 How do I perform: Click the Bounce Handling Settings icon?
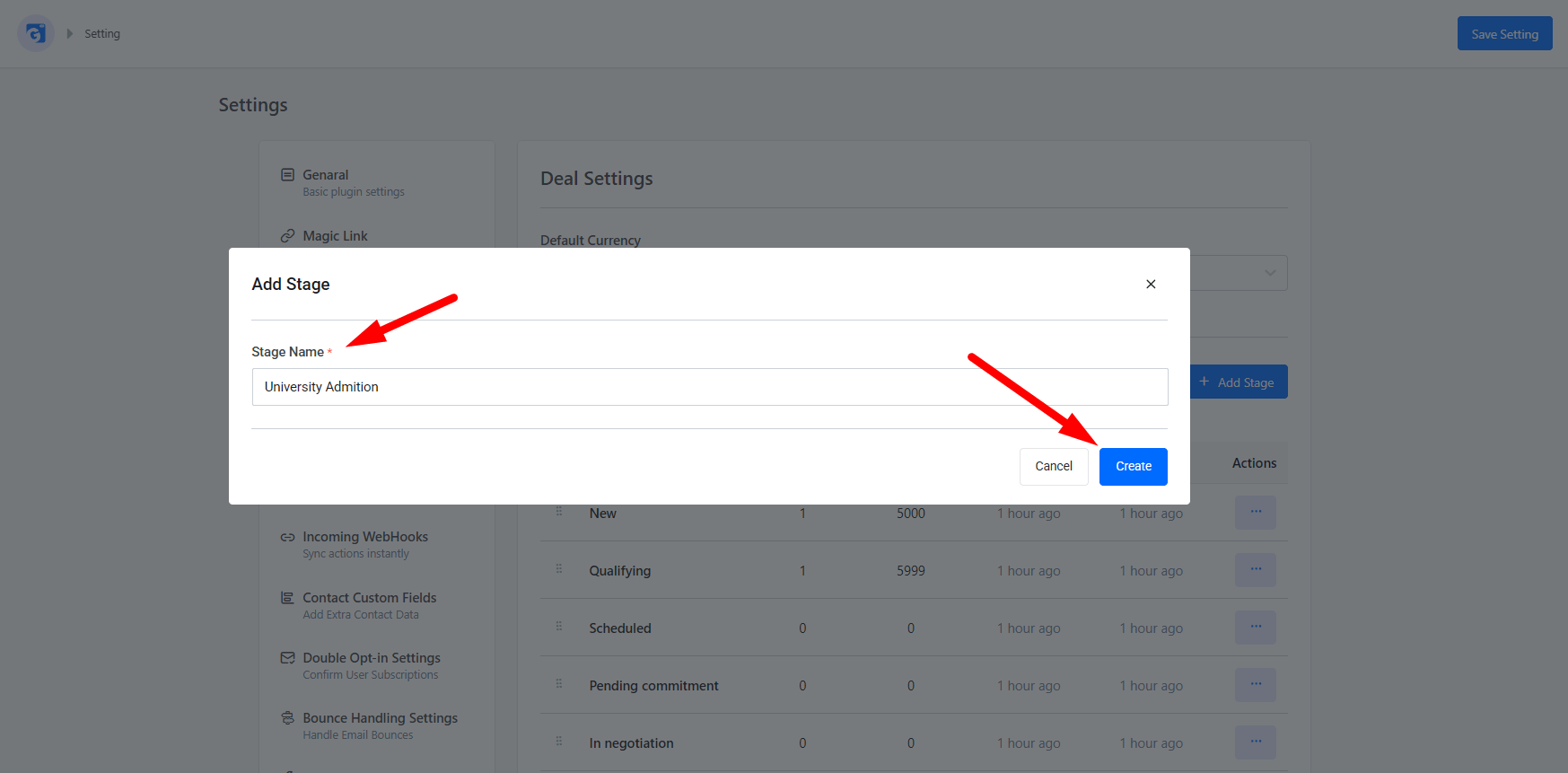287,717
